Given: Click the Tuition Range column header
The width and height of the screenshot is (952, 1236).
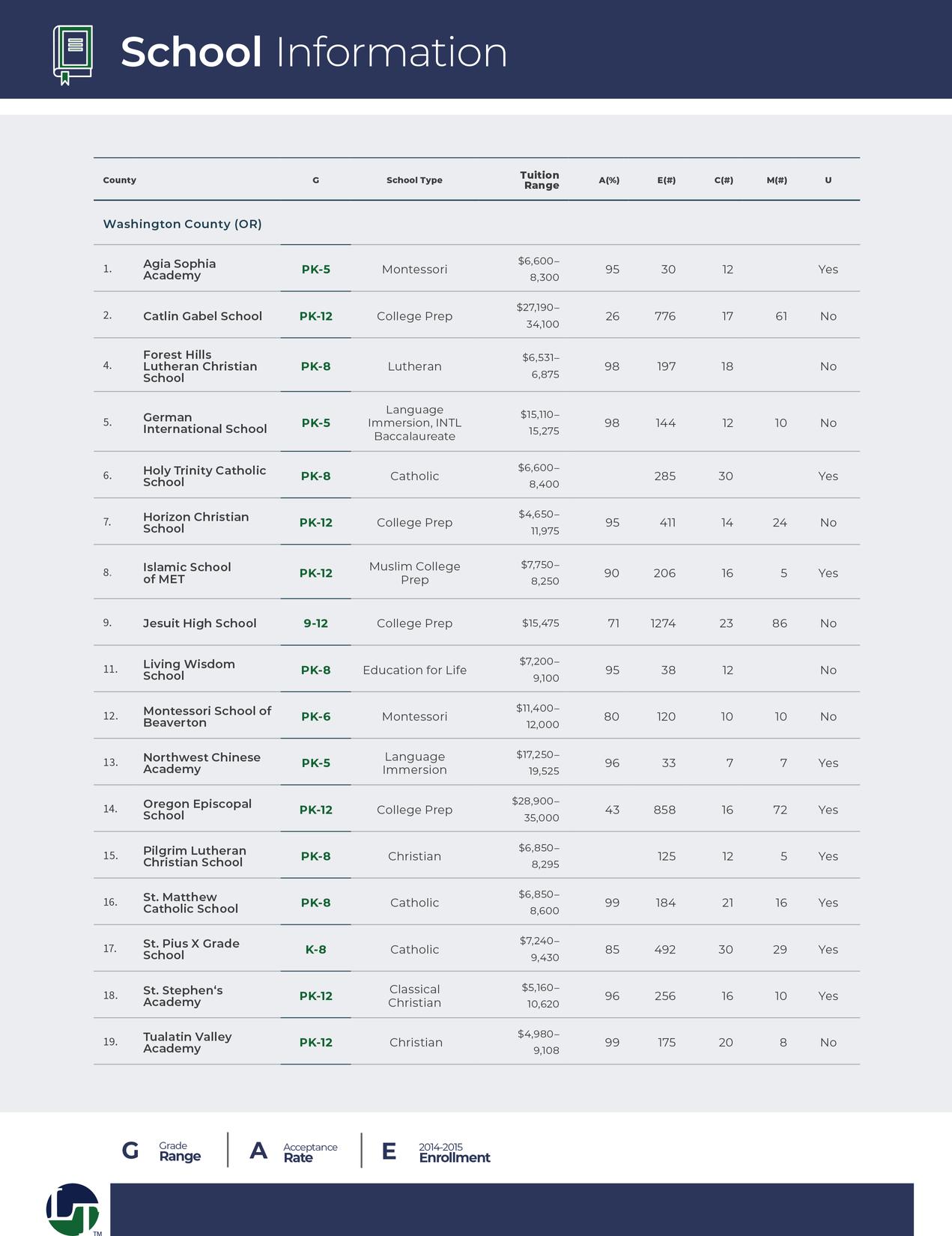Looking at the screenshot, I should [540, 180].
